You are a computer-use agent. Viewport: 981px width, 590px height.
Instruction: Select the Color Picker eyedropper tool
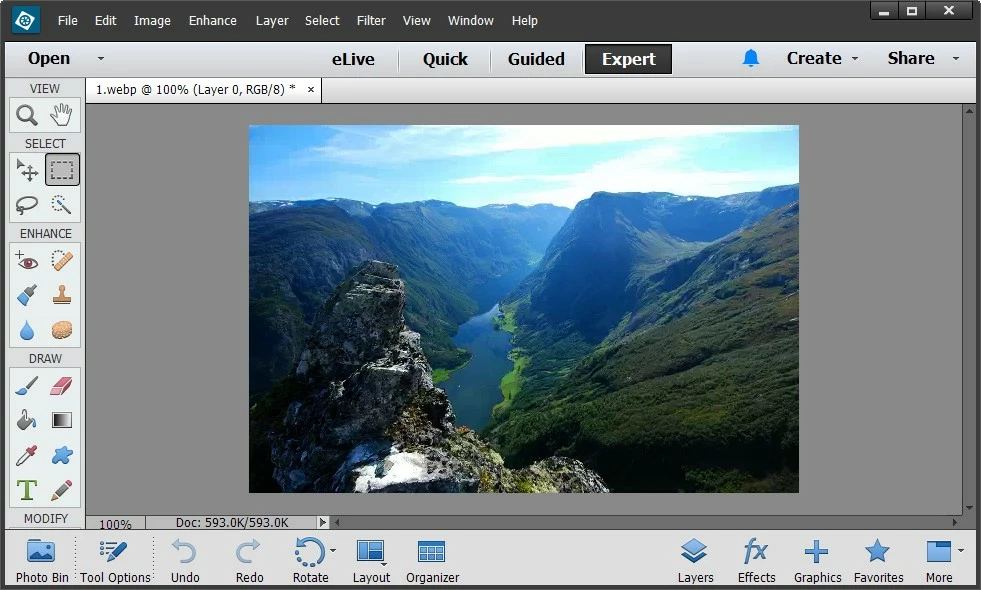tap(27, 455)
